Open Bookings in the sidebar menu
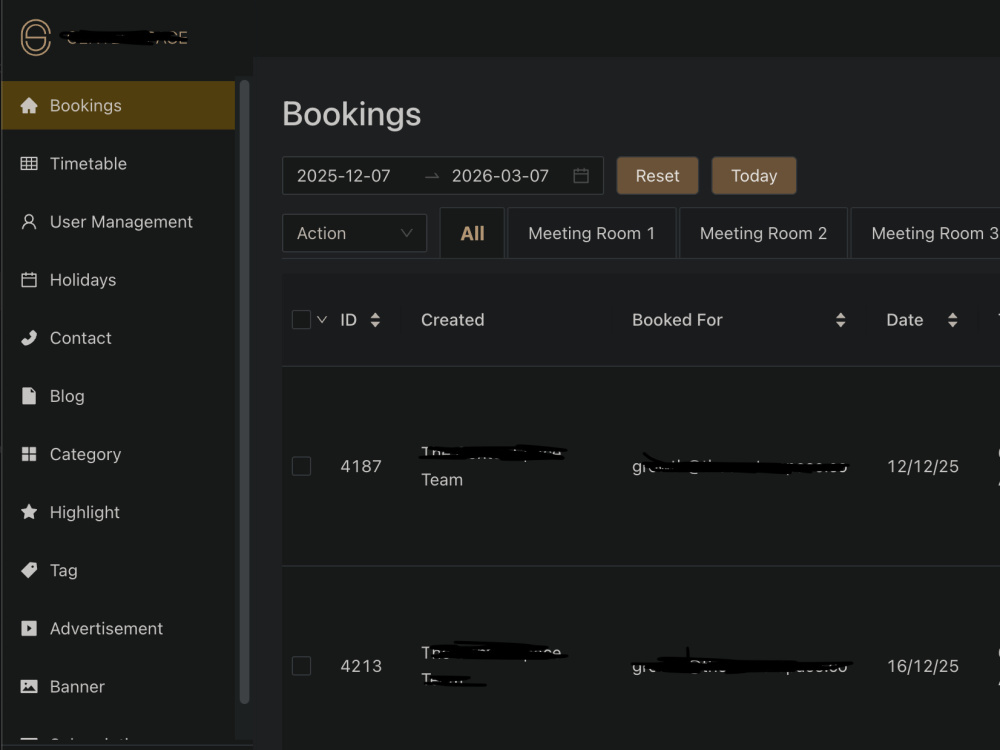This screenshot has height=750, width=1000. coord(119,105)
